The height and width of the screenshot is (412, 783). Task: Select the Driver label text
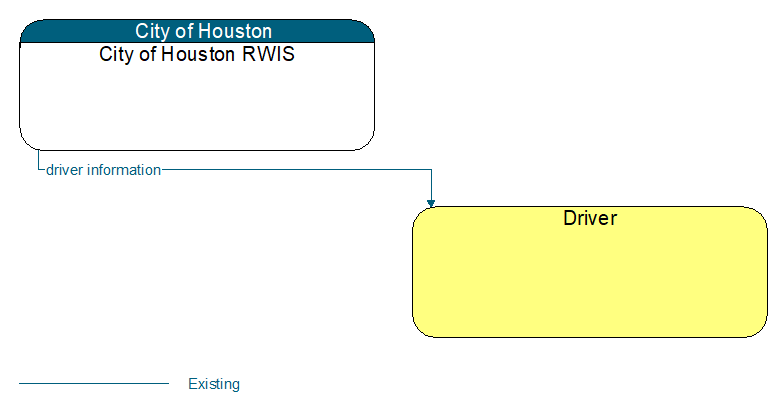point(590,218)
